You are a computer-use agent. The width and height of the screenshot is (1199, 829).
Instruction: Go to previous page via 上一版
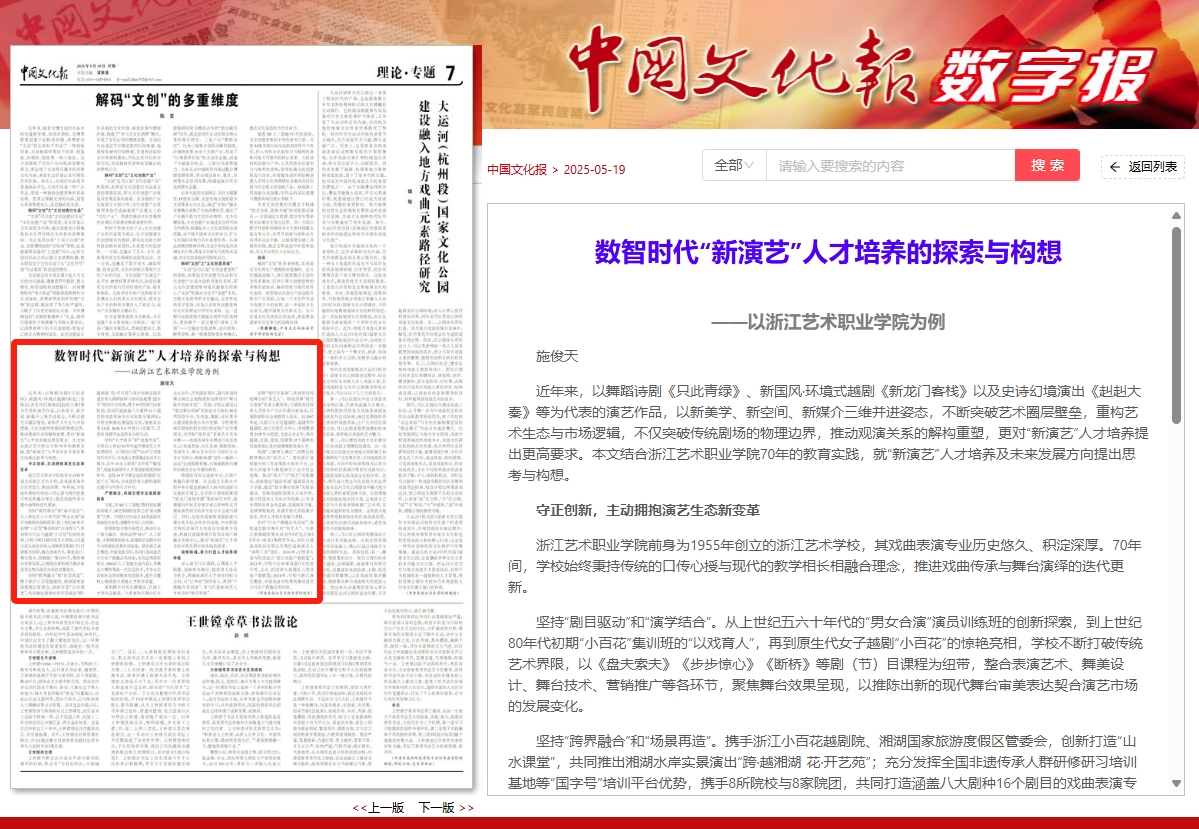click(386, 808)
